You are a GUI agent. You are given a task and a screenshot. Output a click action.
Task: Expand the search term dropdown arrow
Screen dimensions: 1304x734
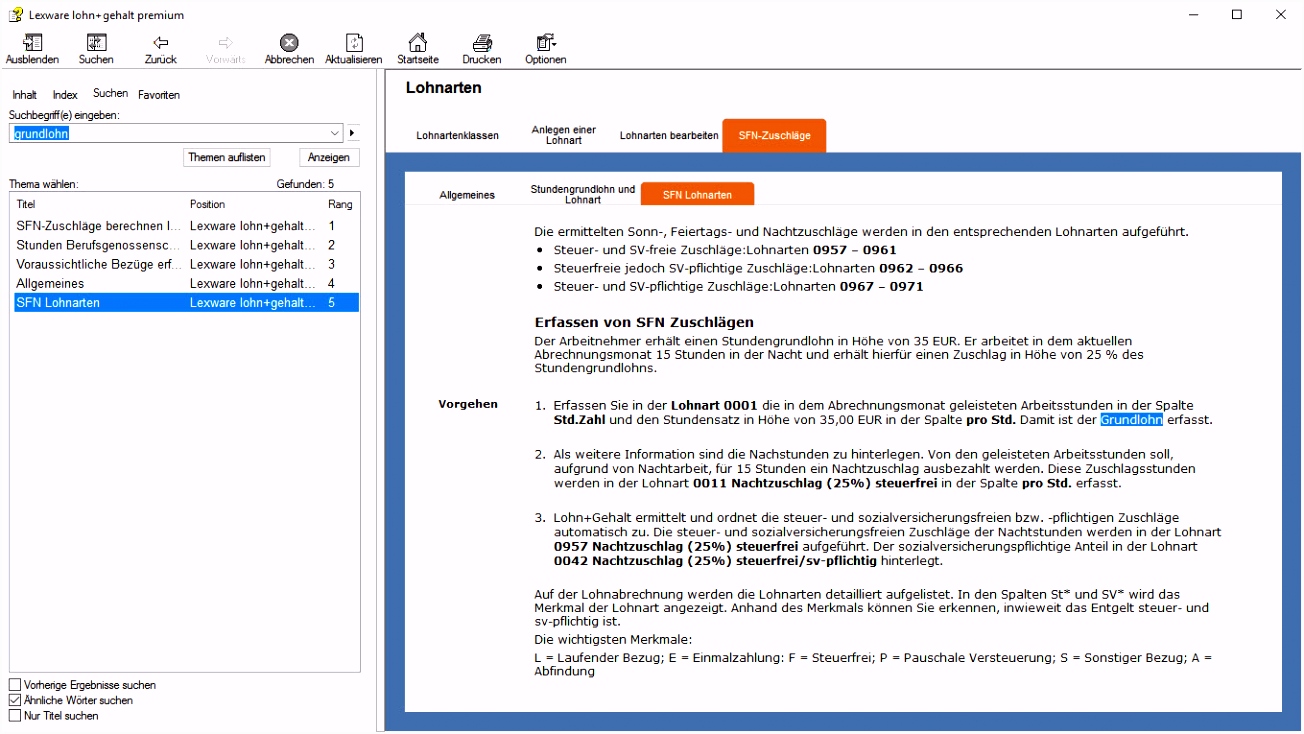pyautogui.click(x=335, y=133)
